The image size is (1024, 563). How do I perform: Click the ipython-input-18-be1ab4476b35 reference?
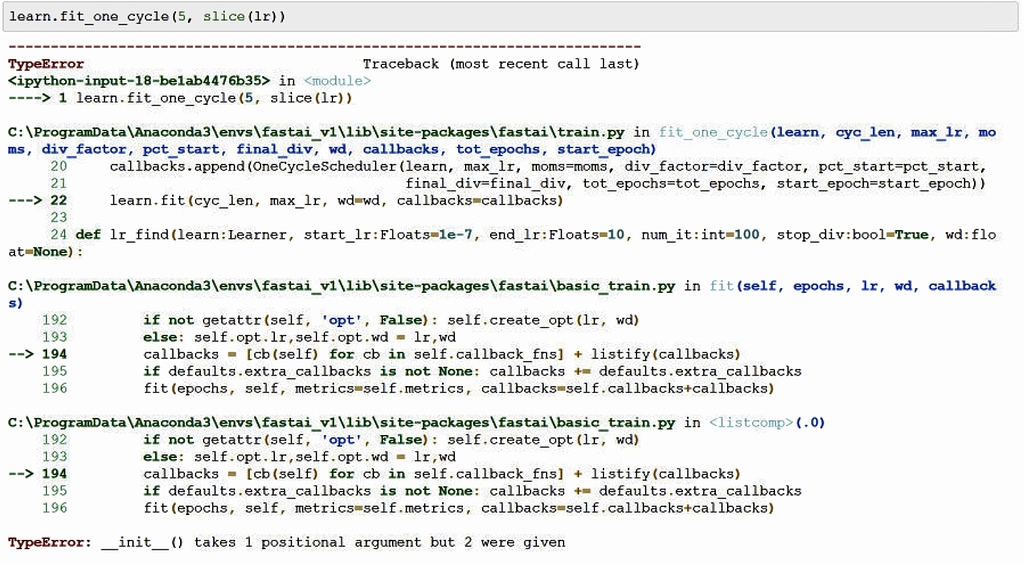[x=139, y=81]
